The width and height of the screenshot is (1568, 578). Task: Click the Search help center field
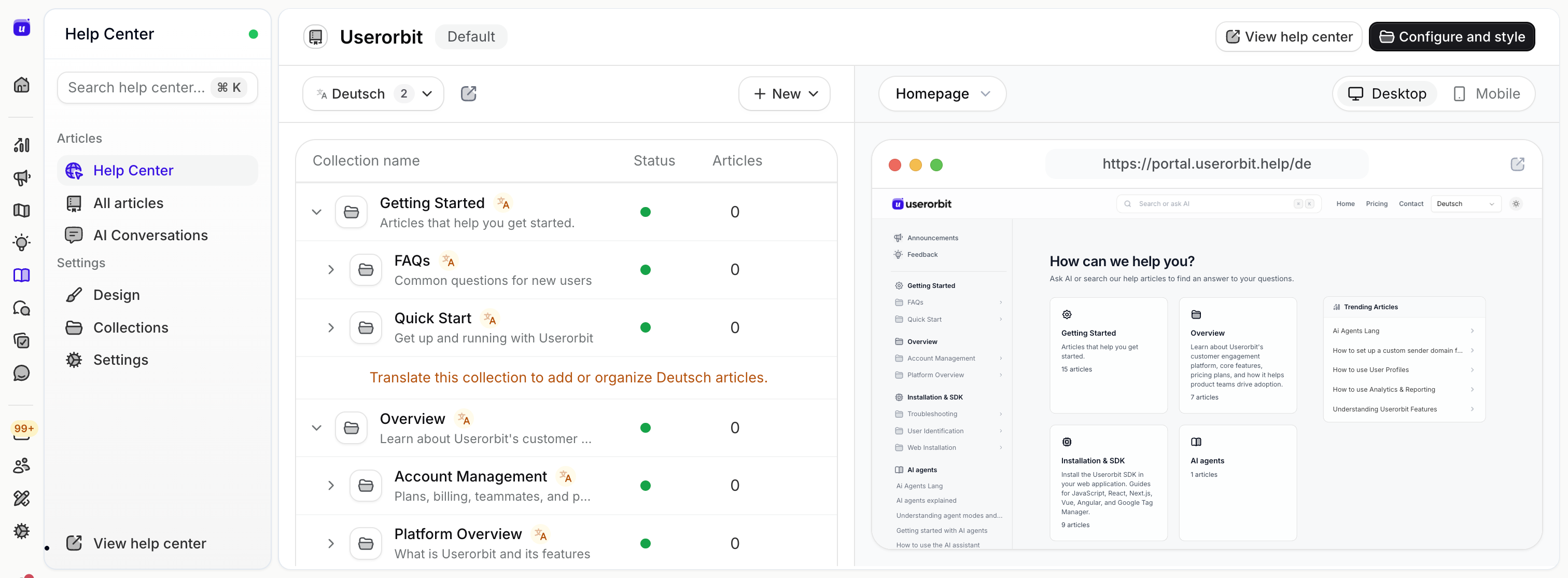click(x=157, y=88)
